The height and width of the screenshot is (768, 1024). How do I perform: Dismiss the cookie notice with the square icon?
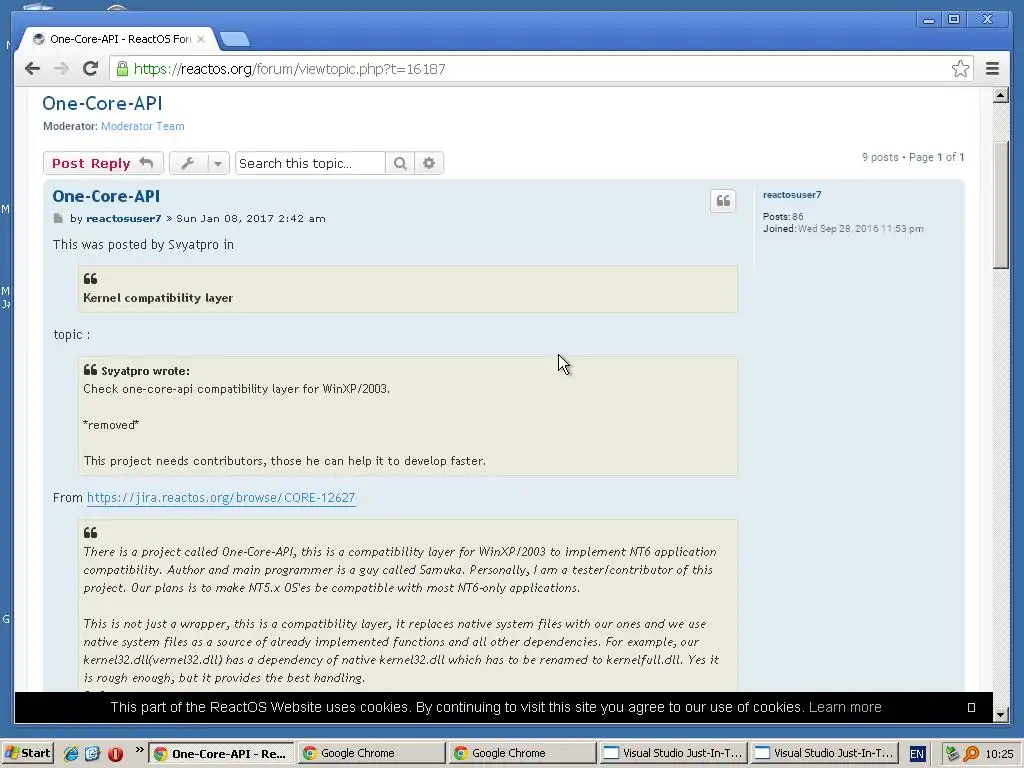971,707
